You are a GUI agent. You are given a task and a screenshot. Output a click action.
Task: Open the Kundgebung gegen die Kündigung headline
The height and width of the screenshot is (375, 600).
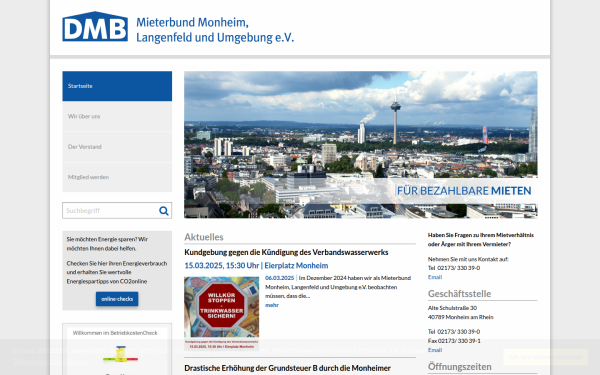pos(286,252)
